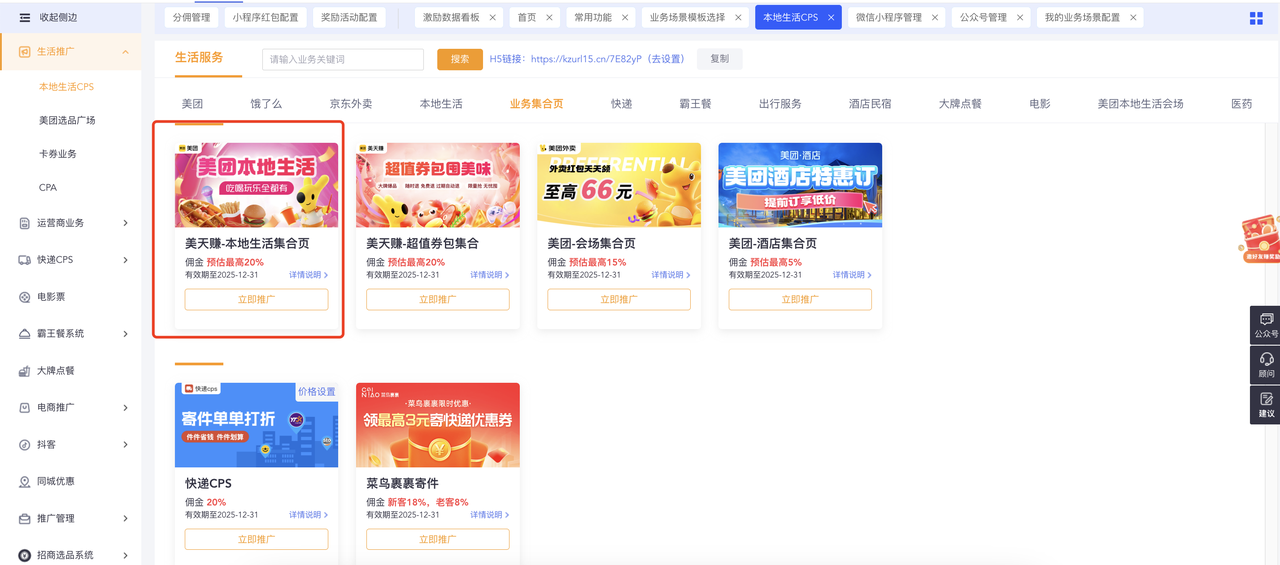
Task: Select the 美团本地生活会场 category tab
Action: (x=1140, y=104)
